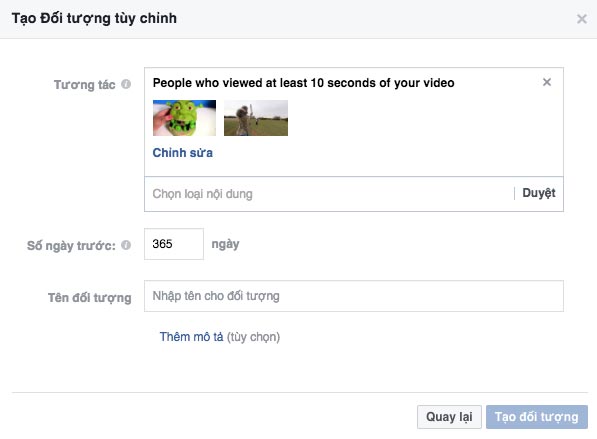Click the Tương tác label
597x439 pixels.
pos(85,85)
